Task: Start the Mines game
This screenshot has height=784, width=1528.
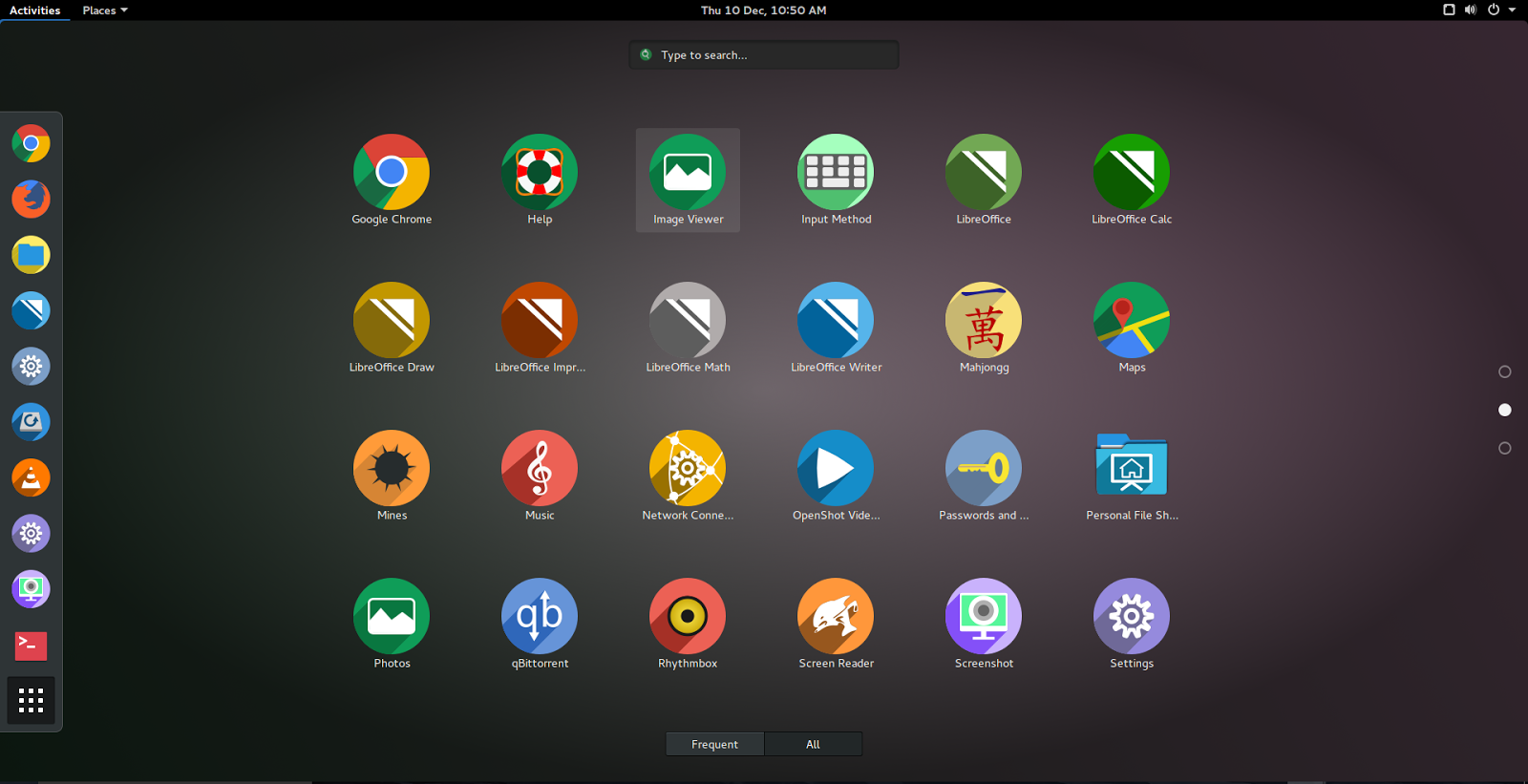Action: point(392,468)
